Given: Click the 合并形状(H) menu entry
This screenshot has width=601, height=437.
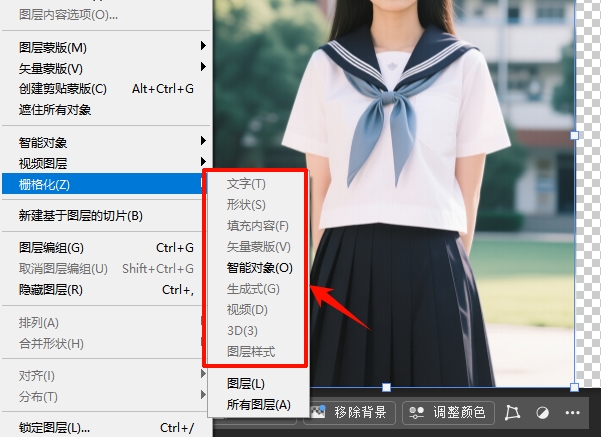Looking at the screenshot, I should 106,344.
